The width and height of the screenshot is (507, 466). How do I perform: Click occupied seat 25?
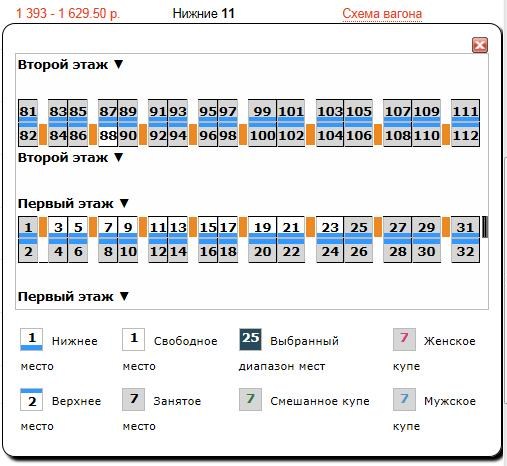[x=359, y=227]
